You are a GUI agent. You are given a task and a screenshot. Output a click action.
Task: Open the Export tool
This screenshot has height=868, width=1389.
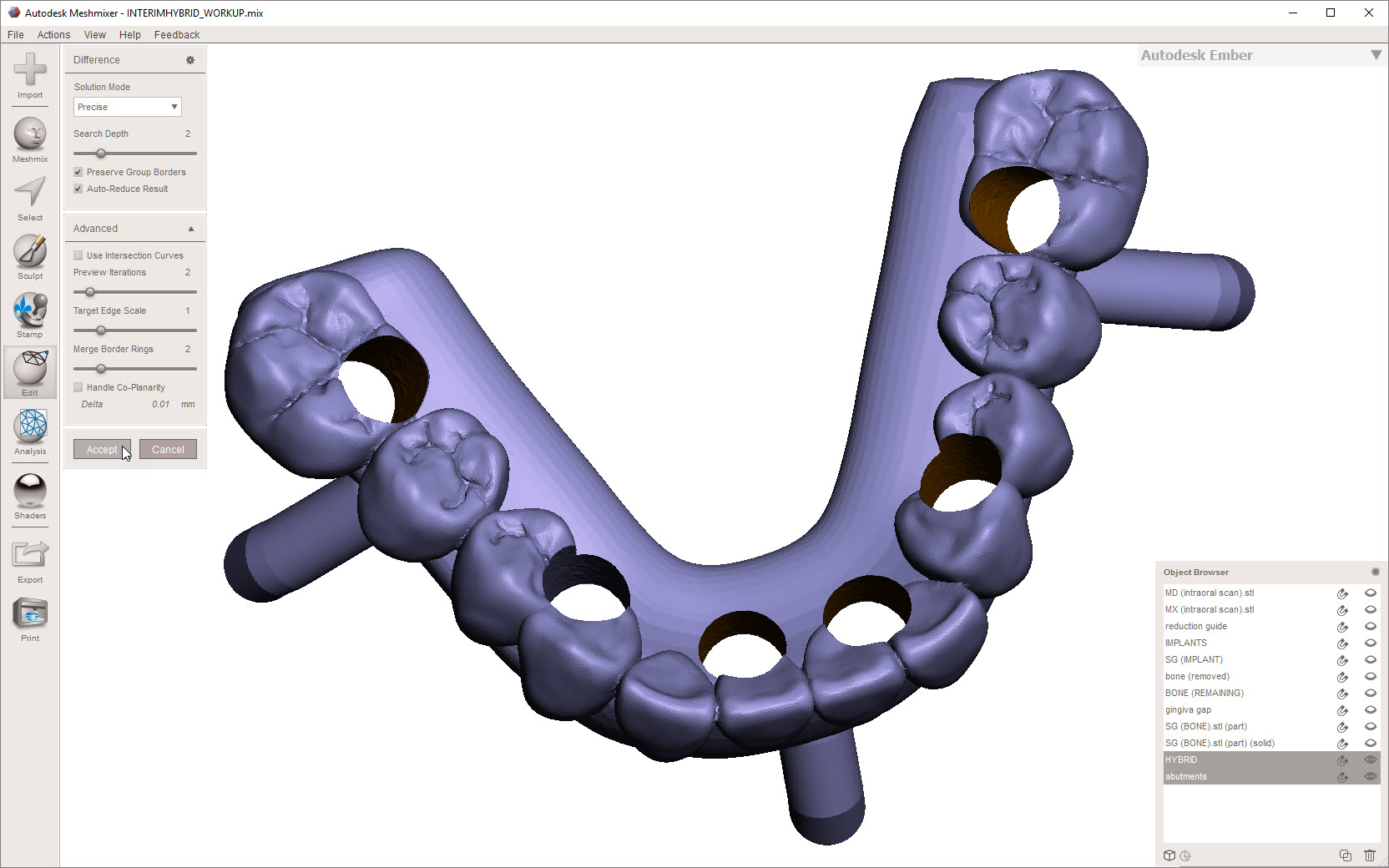[x=30, y=561]
